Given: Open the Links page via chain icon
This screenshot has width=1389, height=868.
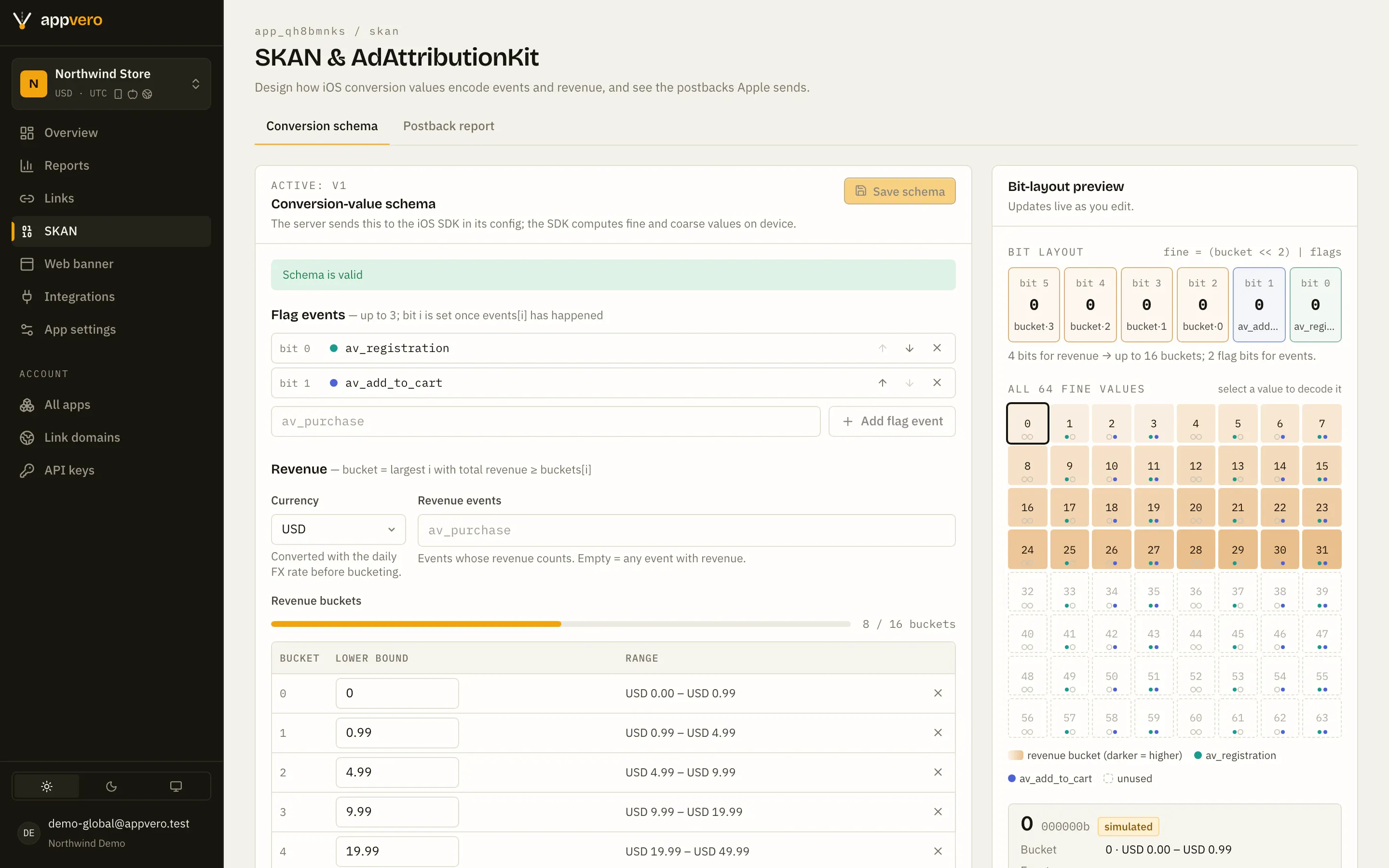Looking at the screenshot, I should click(27, 199).
